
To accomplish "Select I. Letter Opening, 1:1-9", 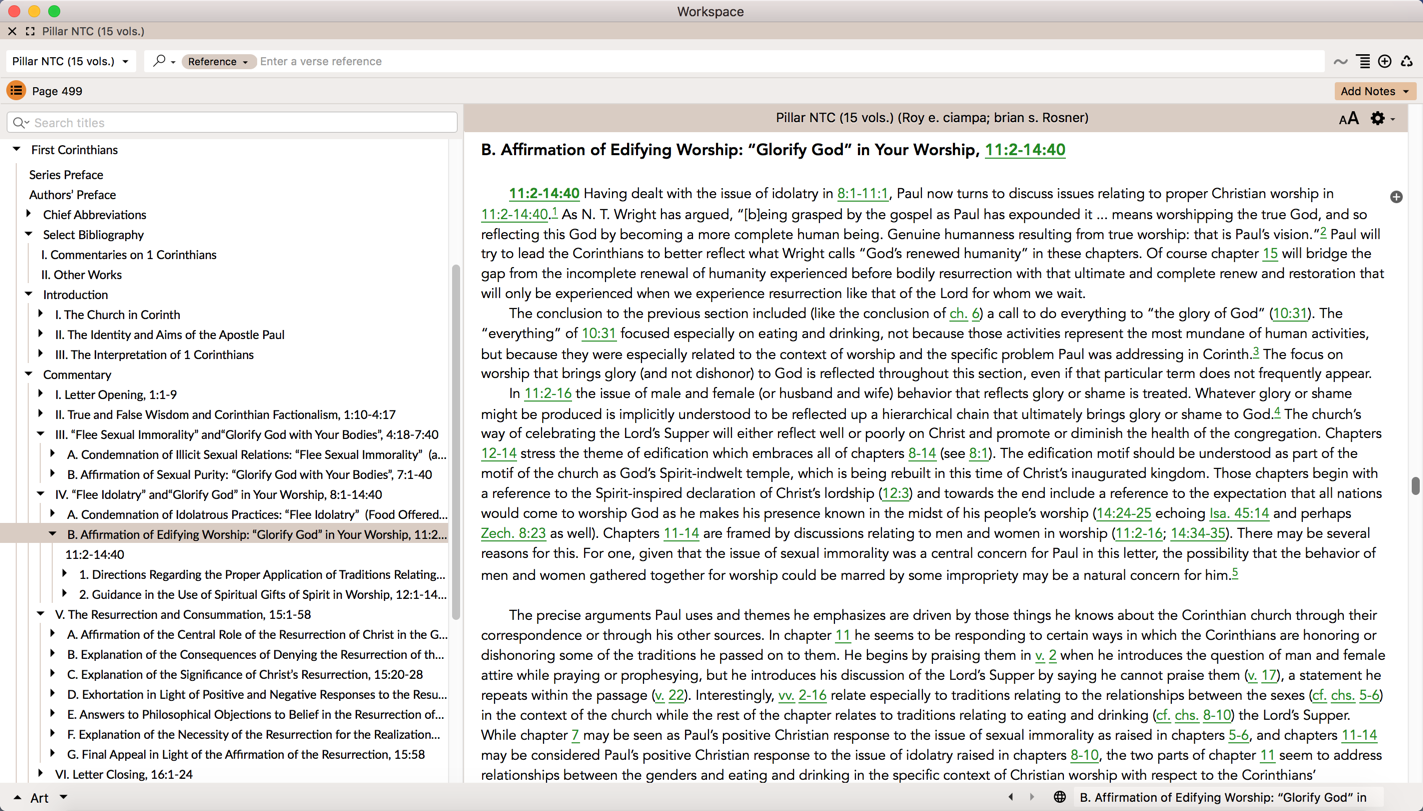I will tap(116, 395).
